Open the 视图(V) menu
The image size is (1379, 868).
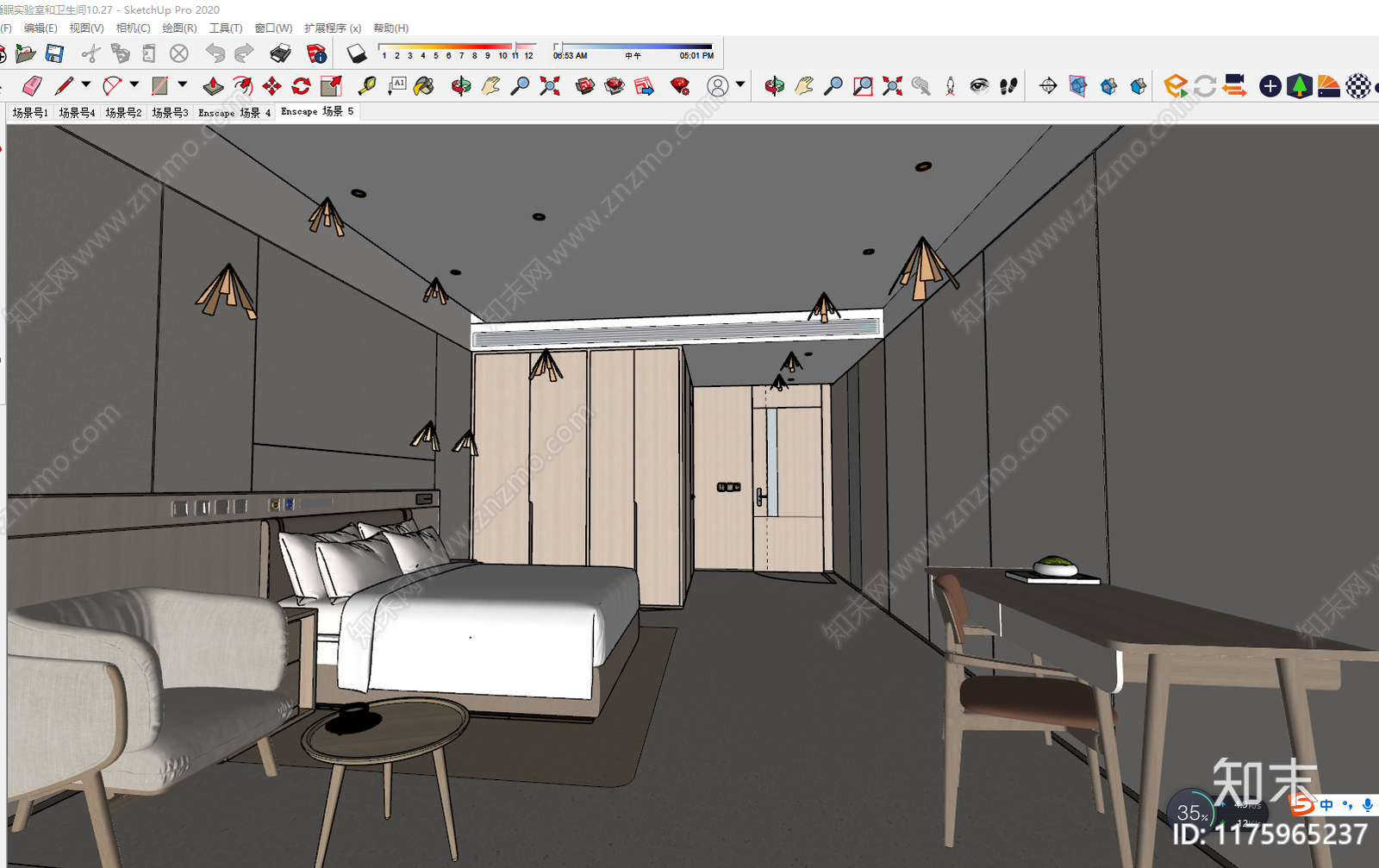86,28
